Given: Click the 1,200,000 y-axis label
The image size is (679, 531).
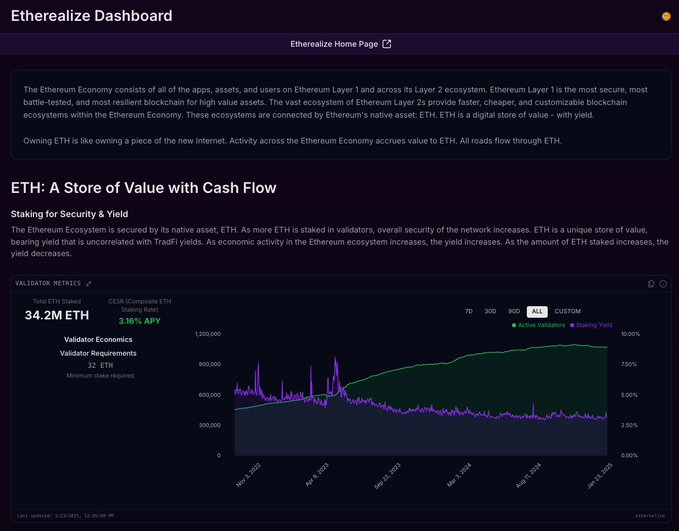Looking at the screenshot, I should (208, 334).
